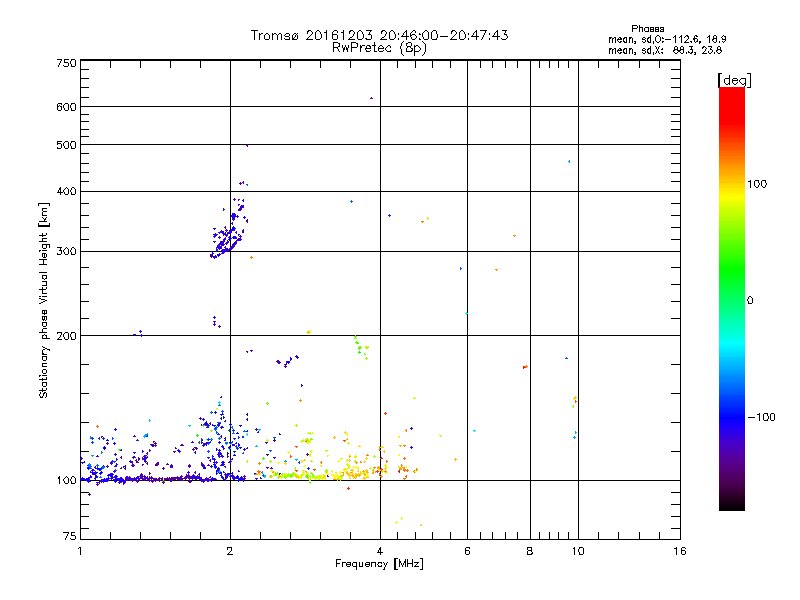This screenshot has height=600, width=800.
Task: Click the 750 tick label on the height axis
Action: click(x=65, y=63)
